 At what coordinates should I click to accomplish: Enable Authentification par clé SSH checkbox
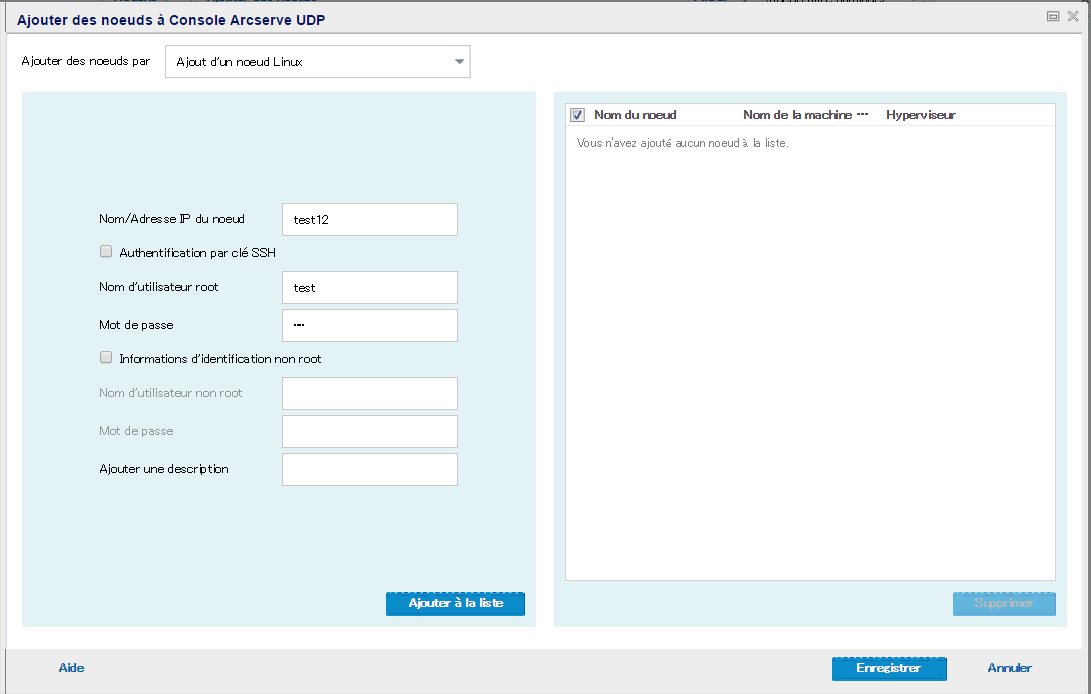106,252
